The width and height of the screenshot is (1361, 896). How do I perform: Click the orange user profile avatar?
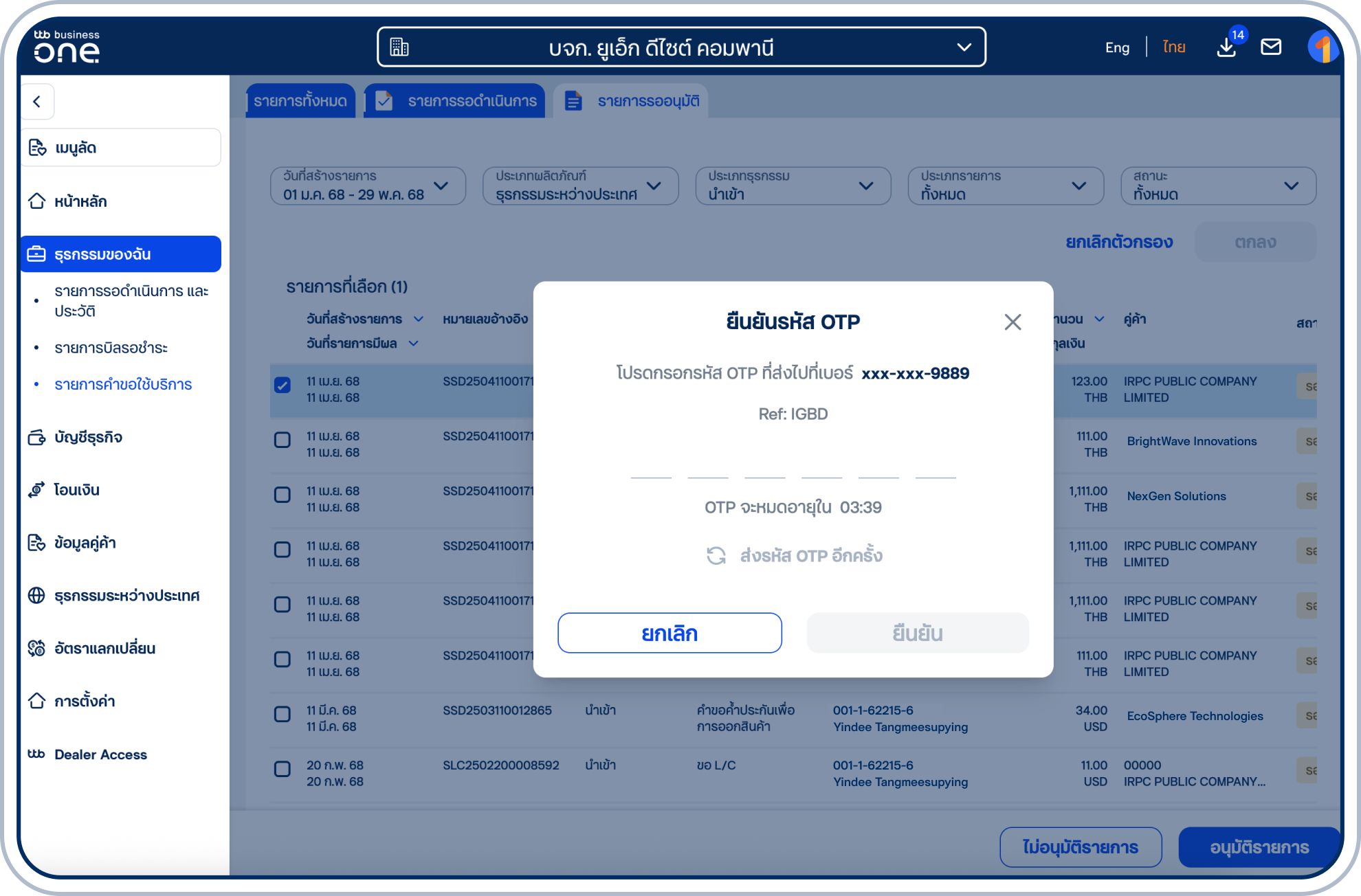1322,47
